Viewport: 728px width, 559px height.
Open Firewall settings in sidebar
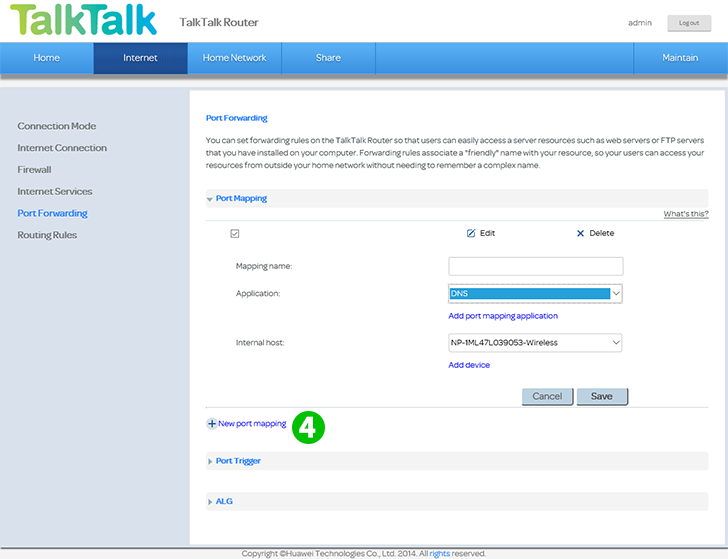click(34, 170)
